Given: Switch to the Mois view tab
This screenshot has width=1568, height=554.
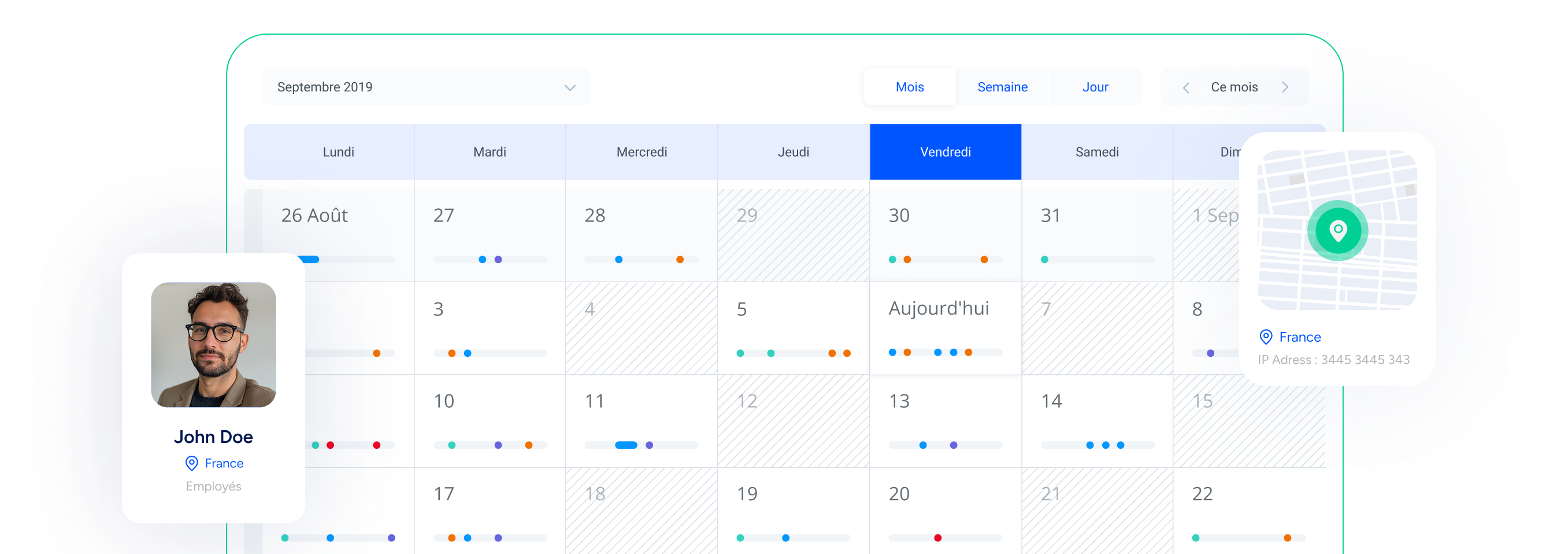Looking at the screenshot, I should click(909, 87).
